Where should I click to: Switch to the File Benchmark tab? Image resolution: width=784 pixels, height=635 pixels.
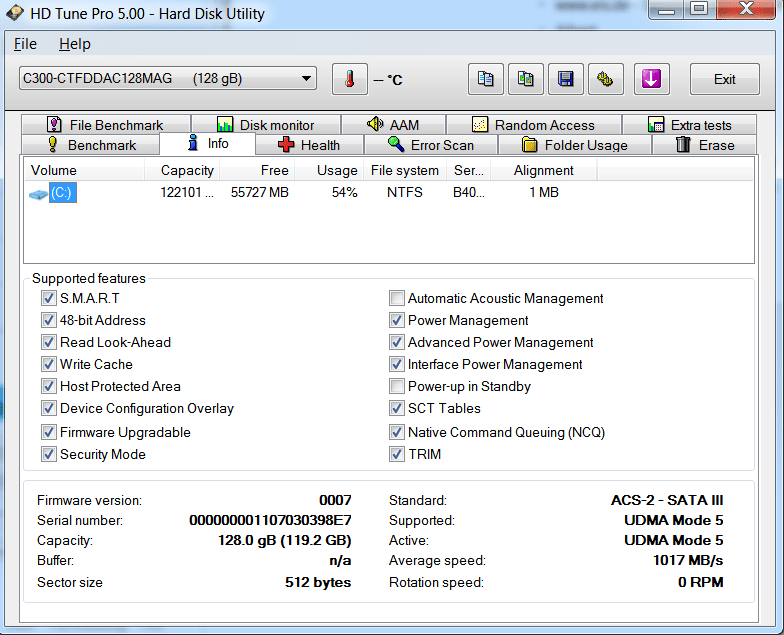(106, 124)
